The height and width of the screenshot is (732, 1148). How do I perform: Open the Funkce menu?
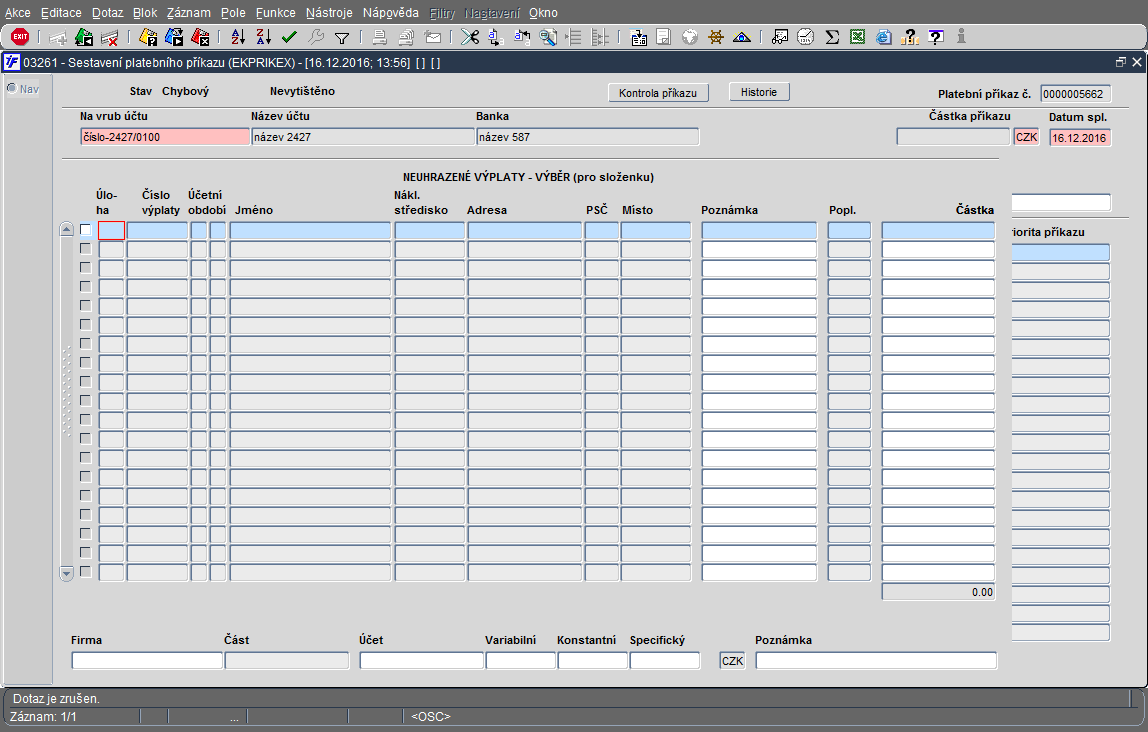pos(276,12)
